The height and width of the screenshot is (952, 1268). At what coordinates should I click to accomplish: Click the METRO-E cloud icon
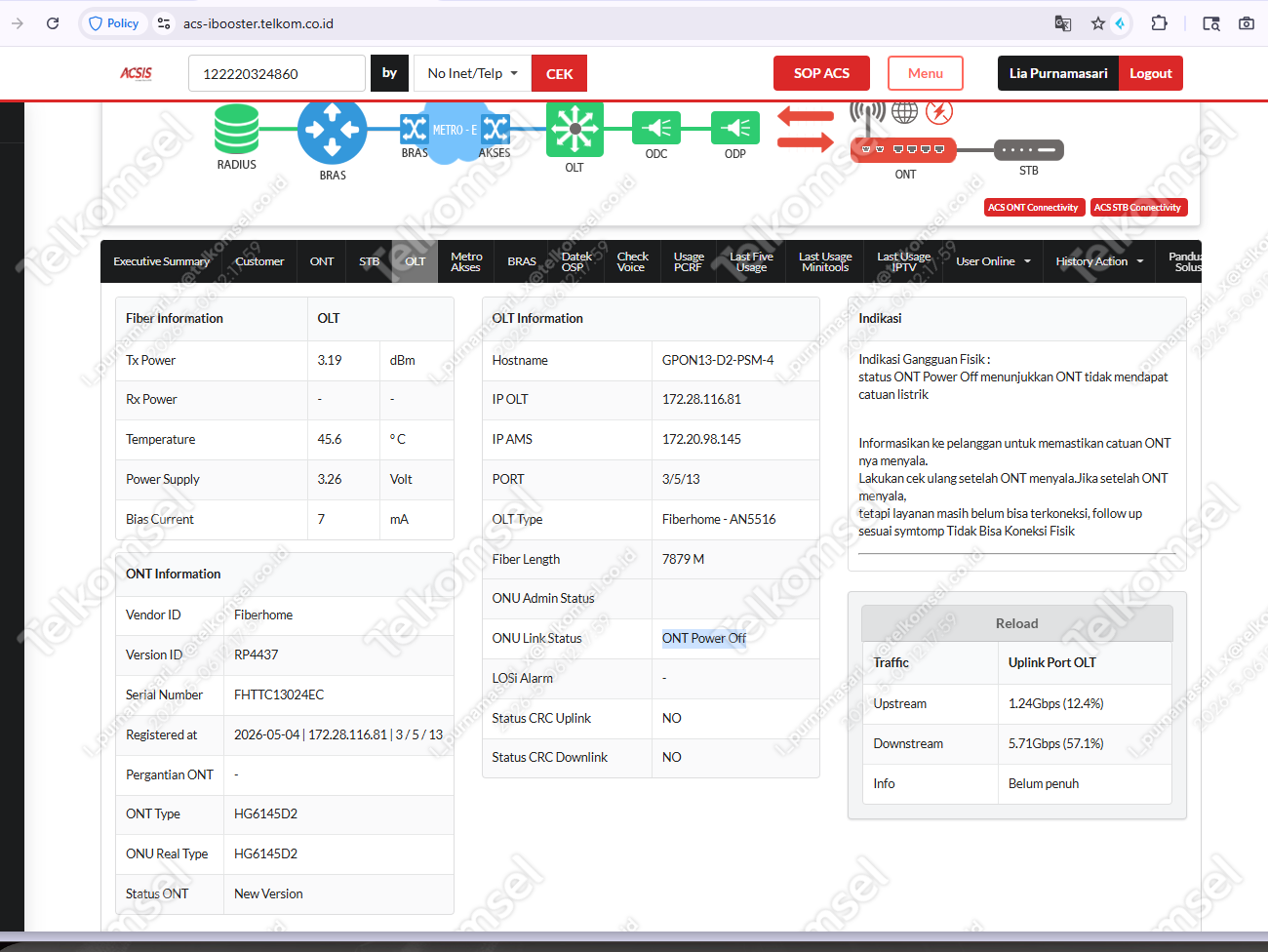(455, 130)
